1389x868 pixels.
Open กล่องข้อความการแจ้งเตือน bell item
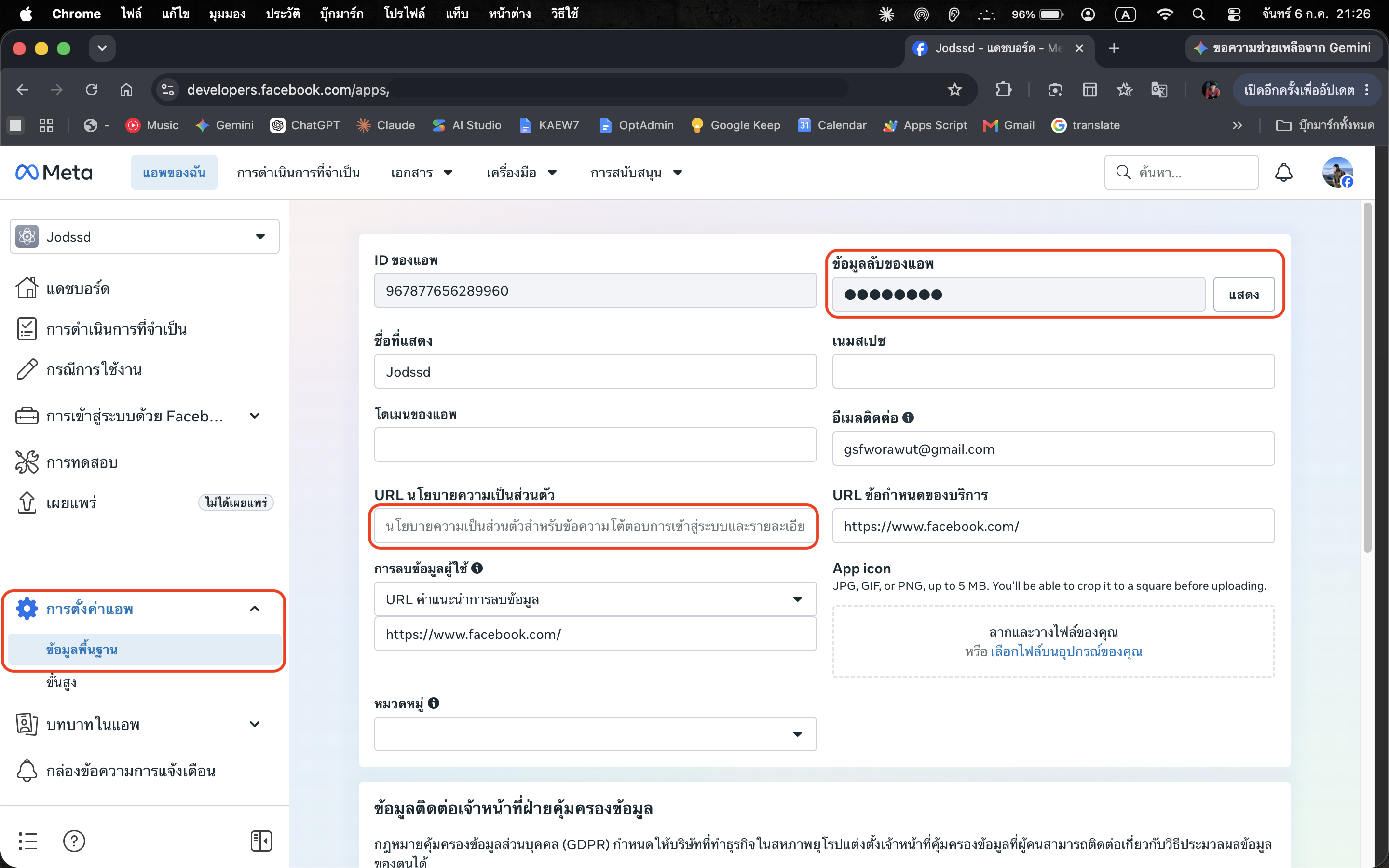pyautogui.click(x=115, y=771)
